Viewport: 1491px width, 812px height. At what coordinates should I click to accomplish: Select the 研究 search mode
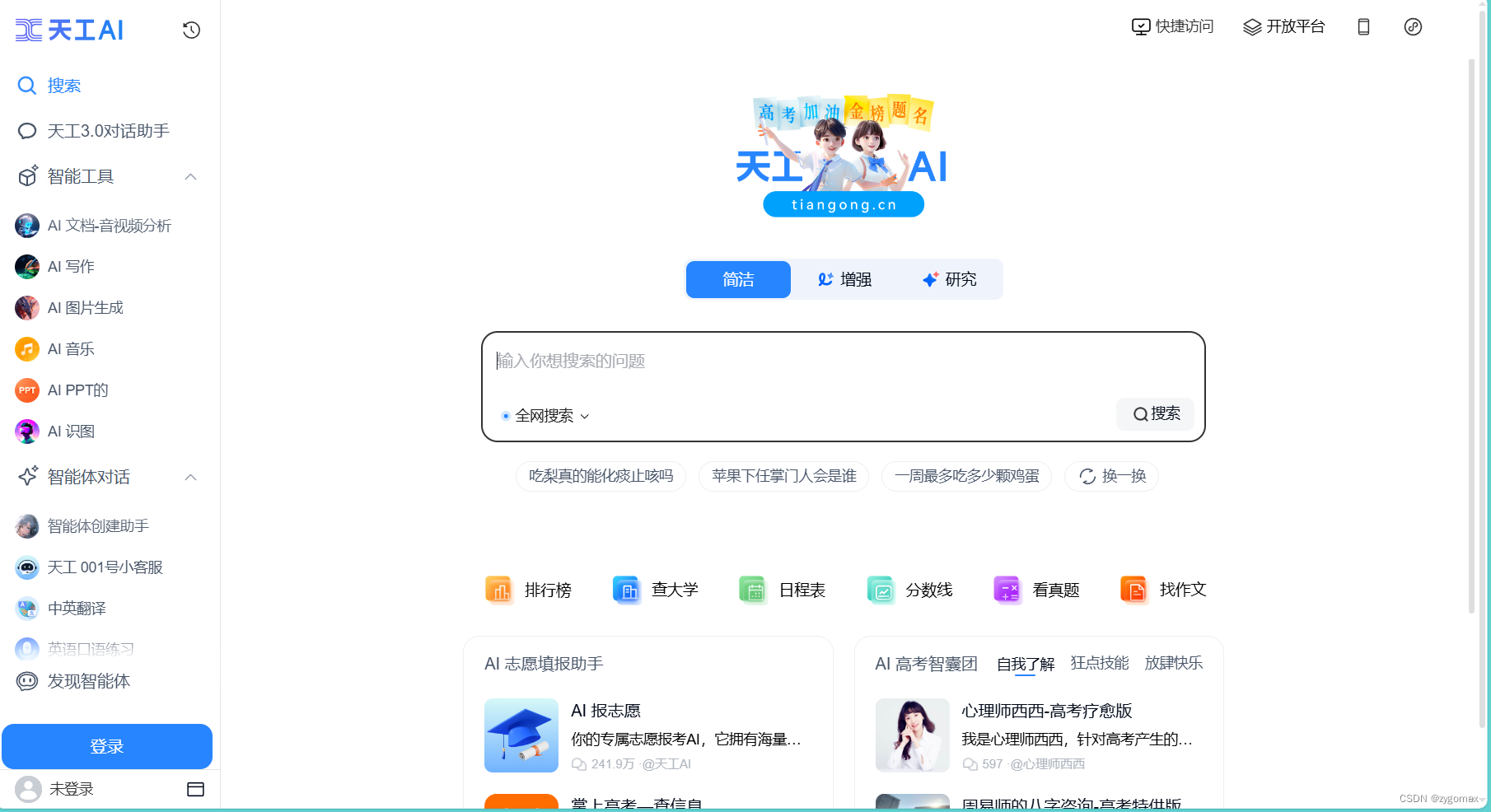coord(950,280)
